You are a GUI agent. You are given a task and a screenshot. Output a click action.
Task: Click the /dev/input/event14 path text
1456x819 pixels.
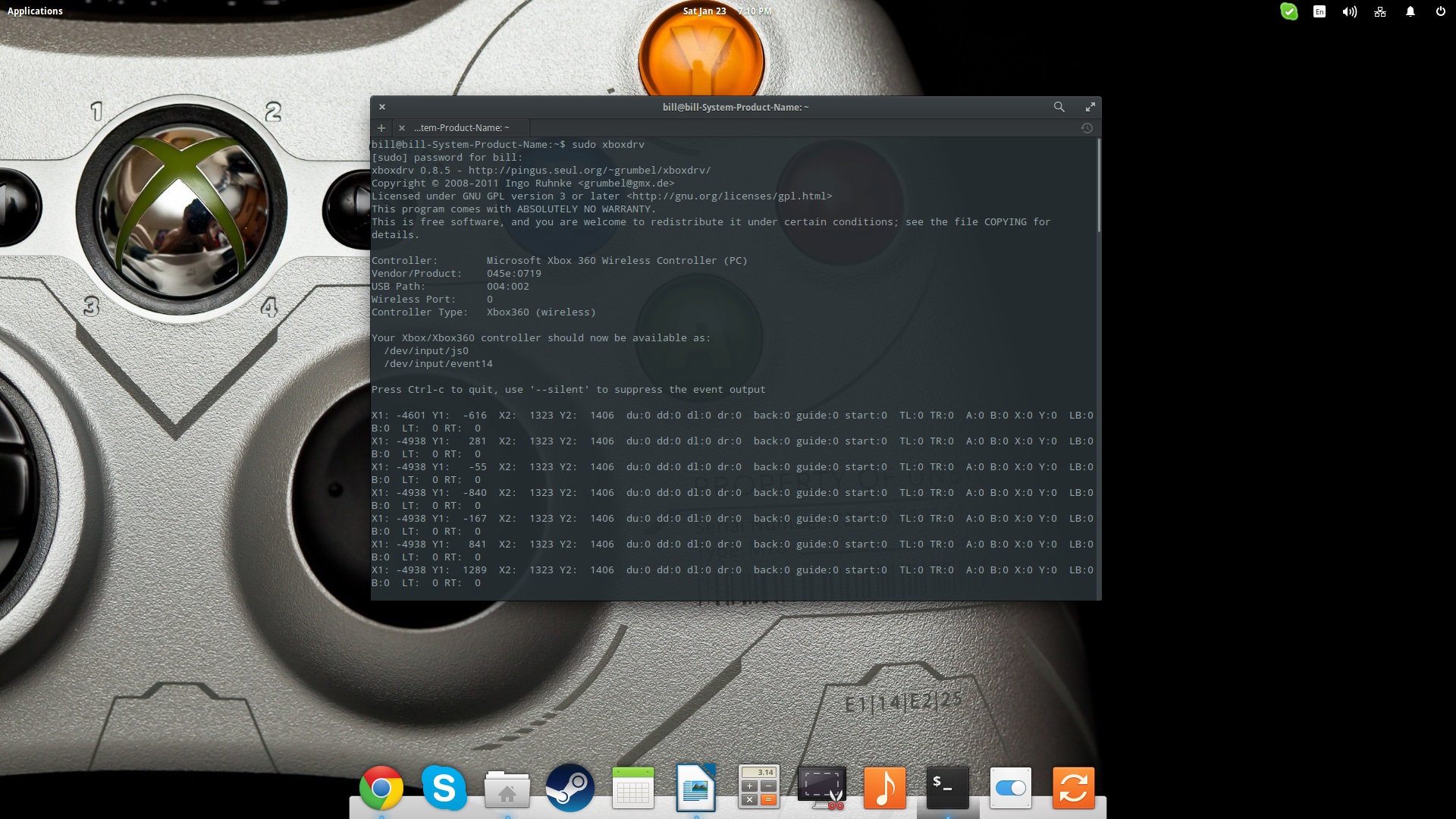click(438, 364)
